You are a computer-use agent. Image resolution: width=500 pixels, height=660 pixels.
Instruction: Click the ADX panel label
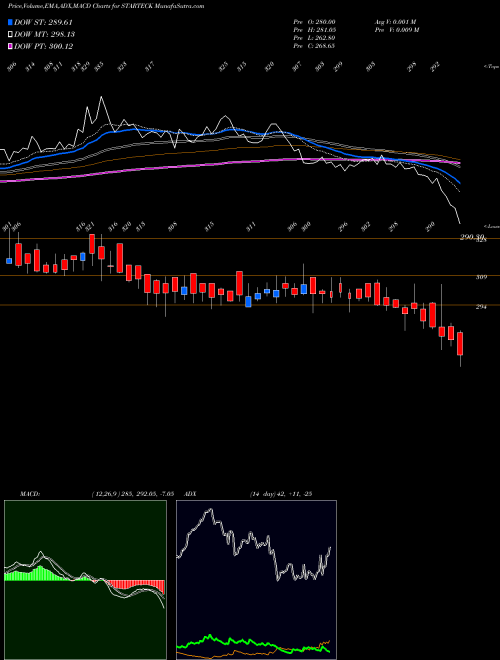coord(191,494)
